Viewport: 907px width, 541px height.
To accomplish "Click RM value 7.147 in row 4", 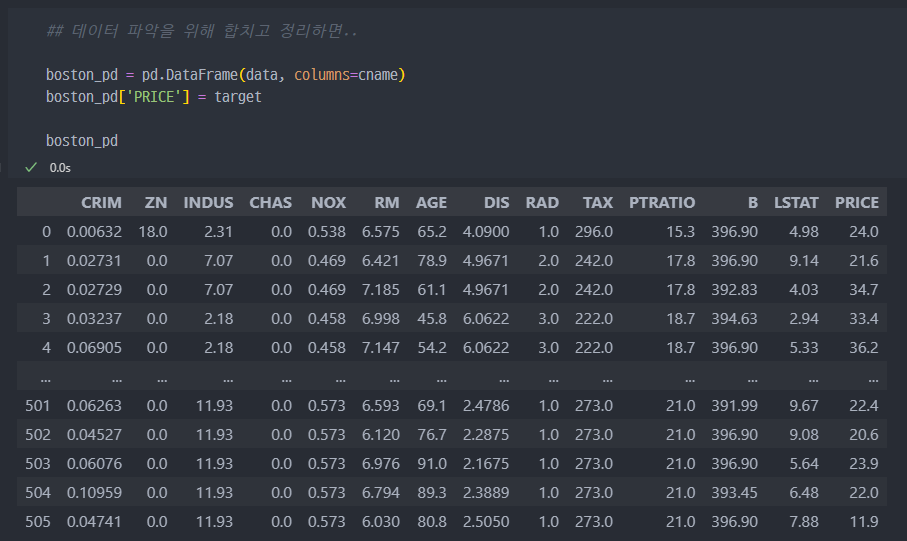I will [x=381, y=347].
